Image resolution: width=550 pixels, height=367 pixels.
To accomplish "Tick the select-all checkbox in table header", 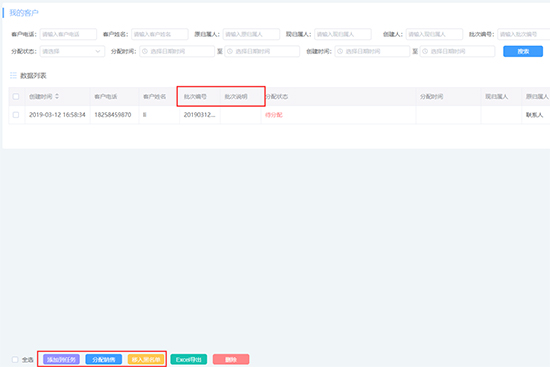I will [x=16, y=96].
